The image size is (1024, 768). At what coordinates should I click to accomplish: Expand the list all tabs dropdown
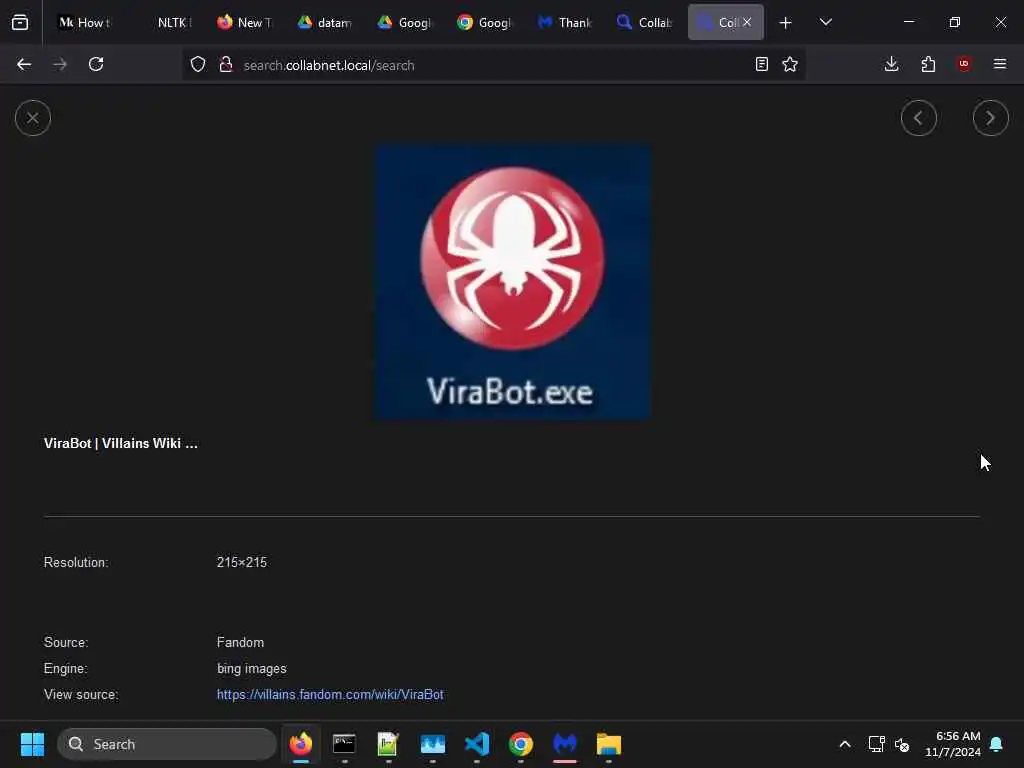(x=825, y=22)
